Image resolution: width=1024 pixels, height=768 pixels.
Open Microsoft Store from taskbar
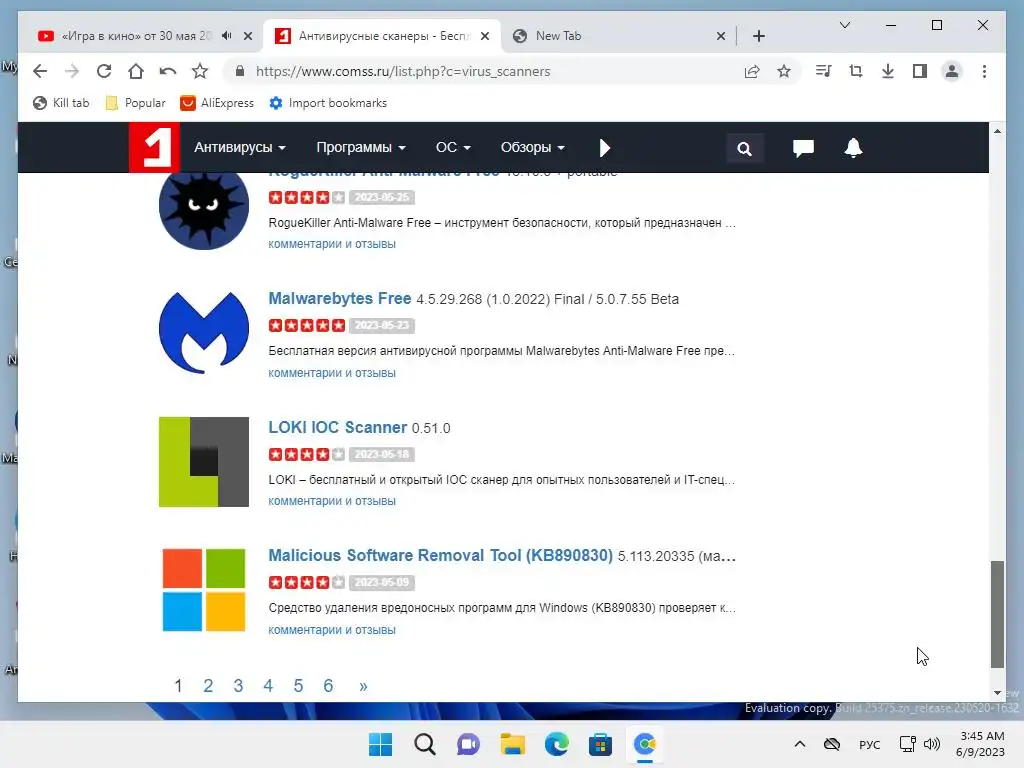tap(600, 744)
